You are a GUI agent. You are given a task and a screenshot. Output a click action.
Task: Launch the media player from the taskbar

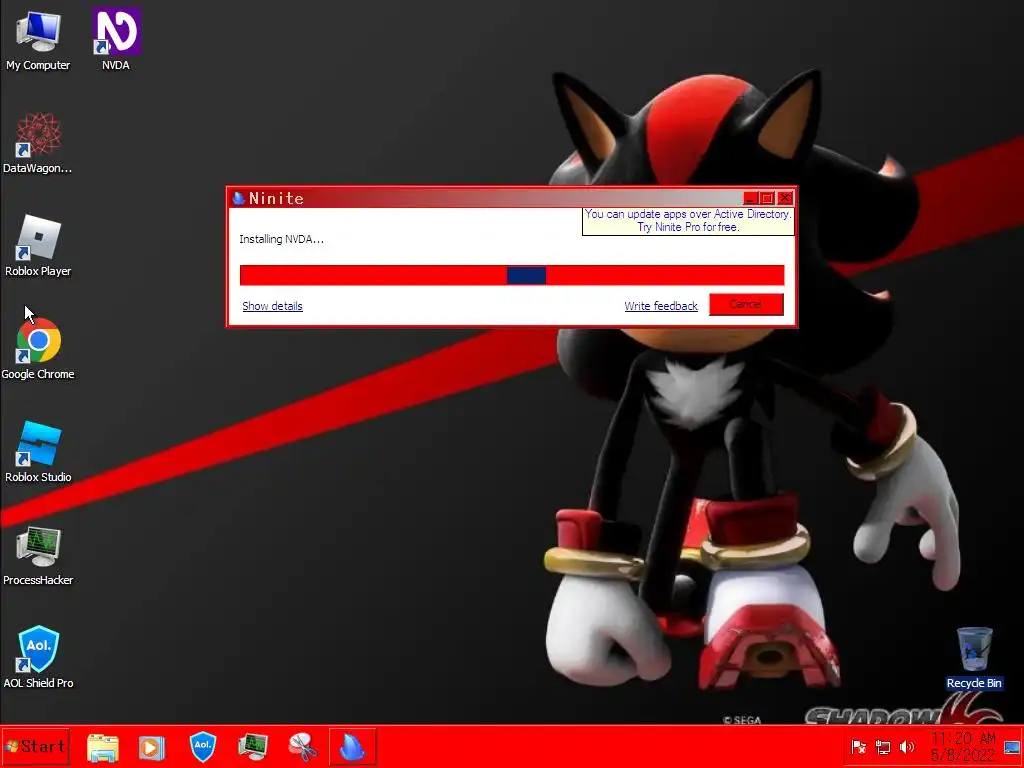coord(152,747)
